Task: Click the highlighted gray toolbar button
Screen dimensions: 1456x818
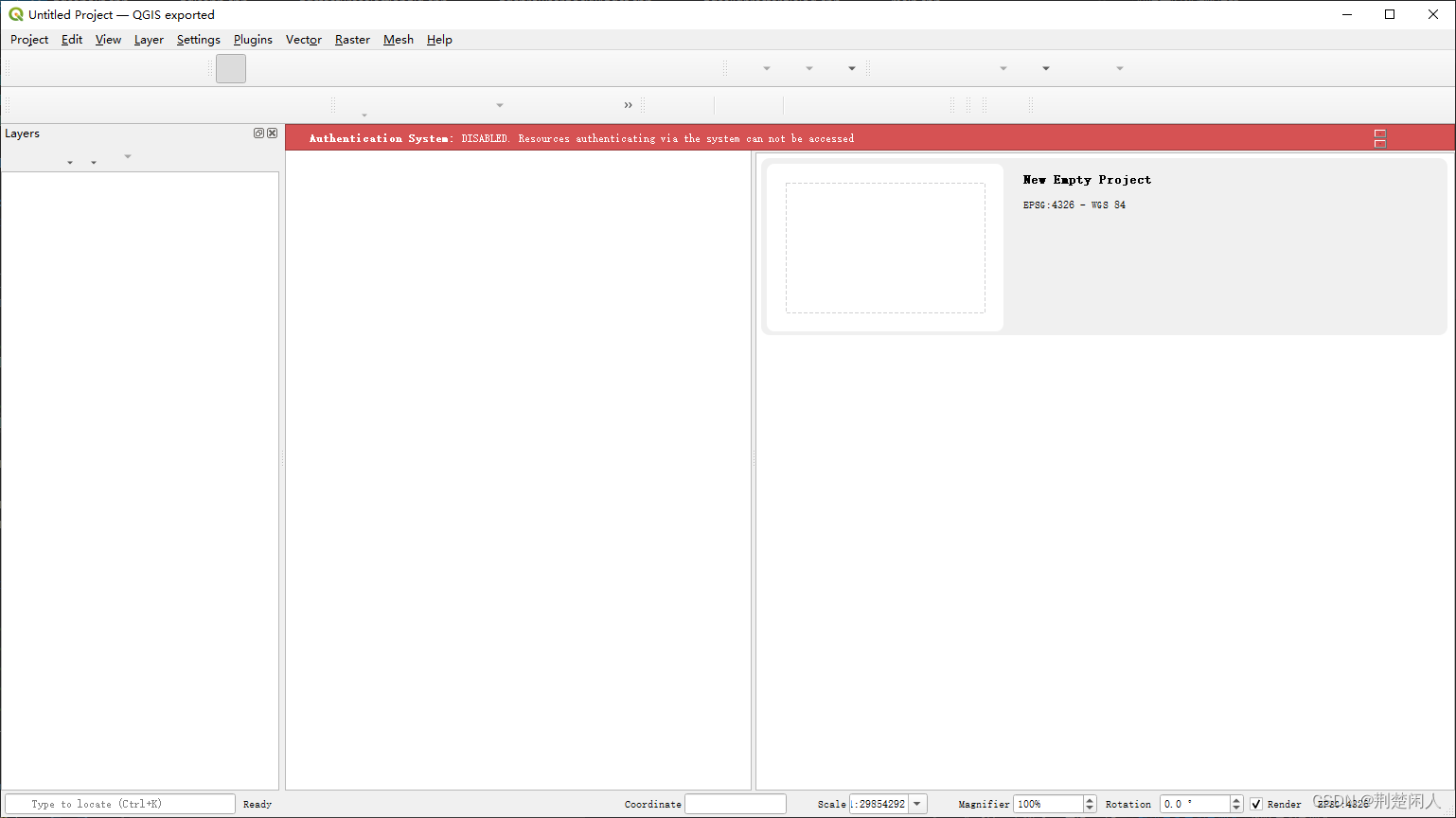Action: (231, 68)
